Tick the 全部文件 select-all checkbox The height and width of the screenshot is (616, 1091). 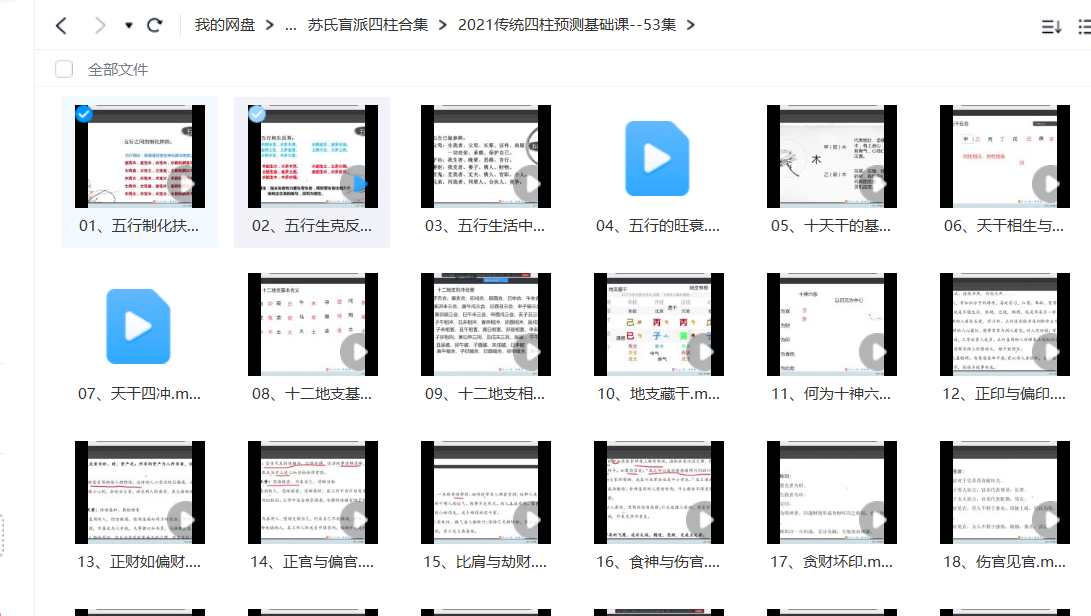[x=64, y=69]
